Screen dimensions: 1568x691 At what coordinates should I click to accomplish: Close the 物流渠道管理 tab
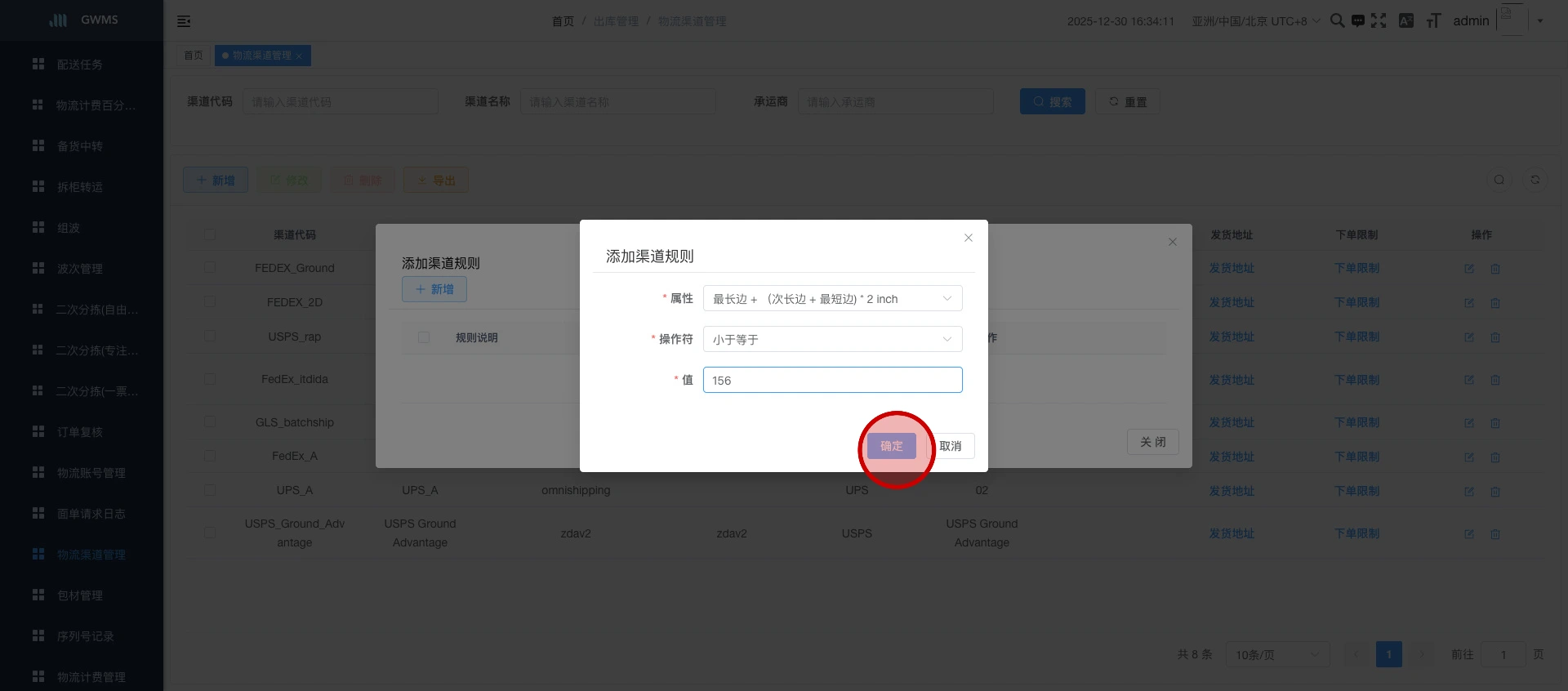pos(299,56)
